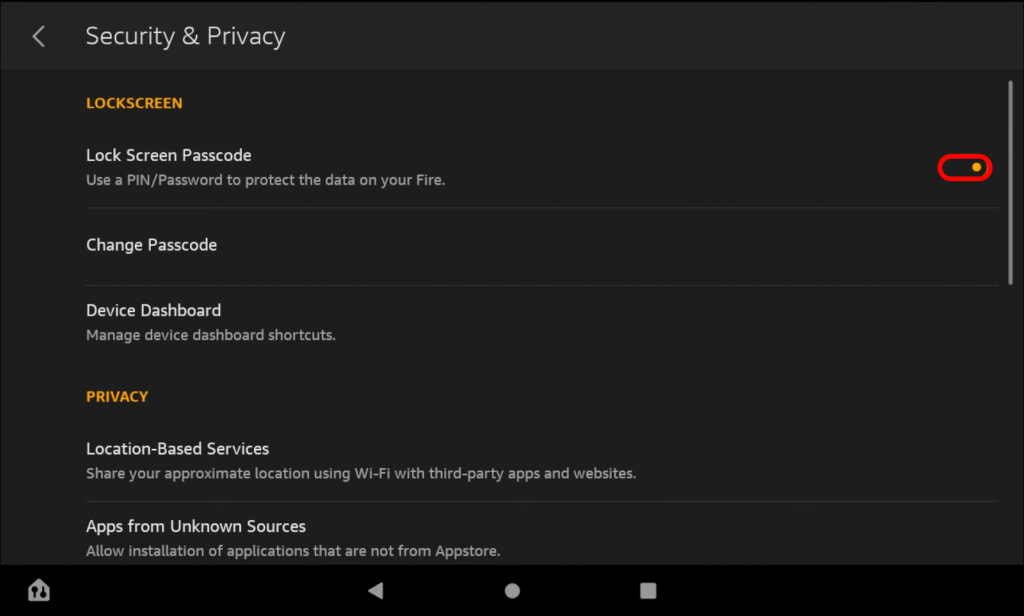The height and width of the screenshot is (616, 1024).
Task: Turn off PIN protection using the highlighted switch
Action: click(x=965, y=167)
